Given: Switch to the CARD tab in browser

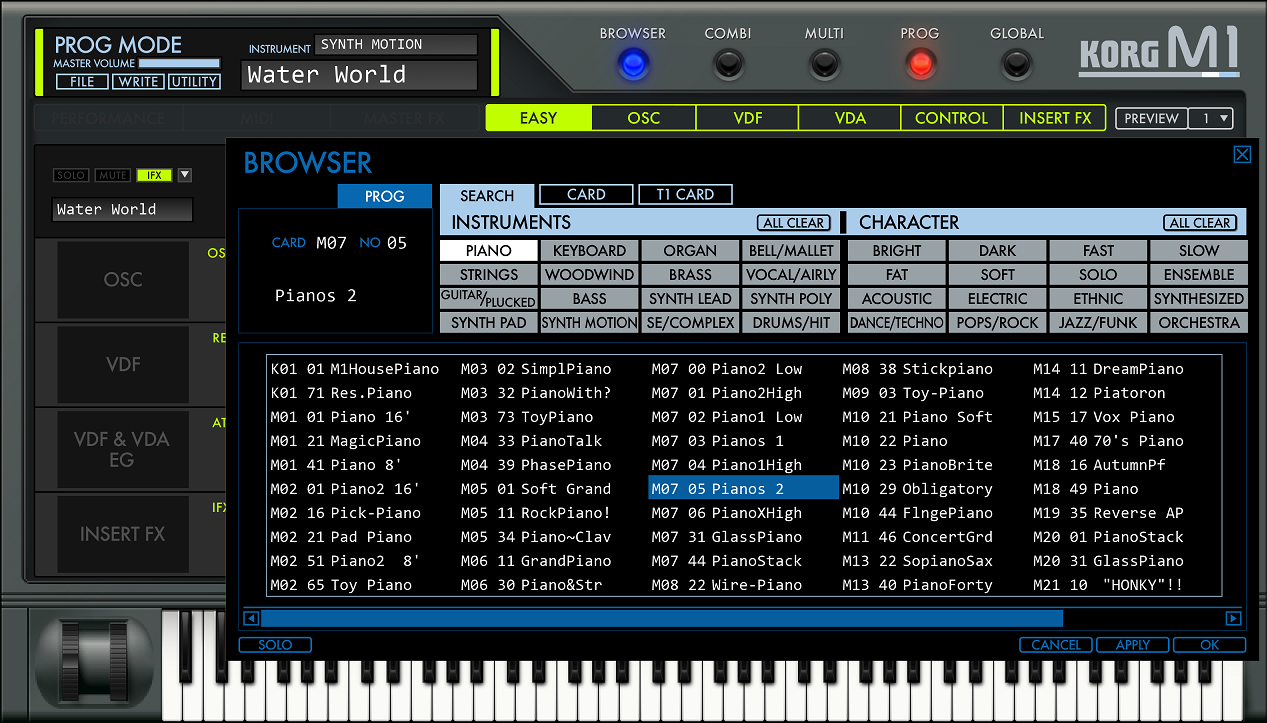Looking at the screenshot, I should click(x=586, y=194).
